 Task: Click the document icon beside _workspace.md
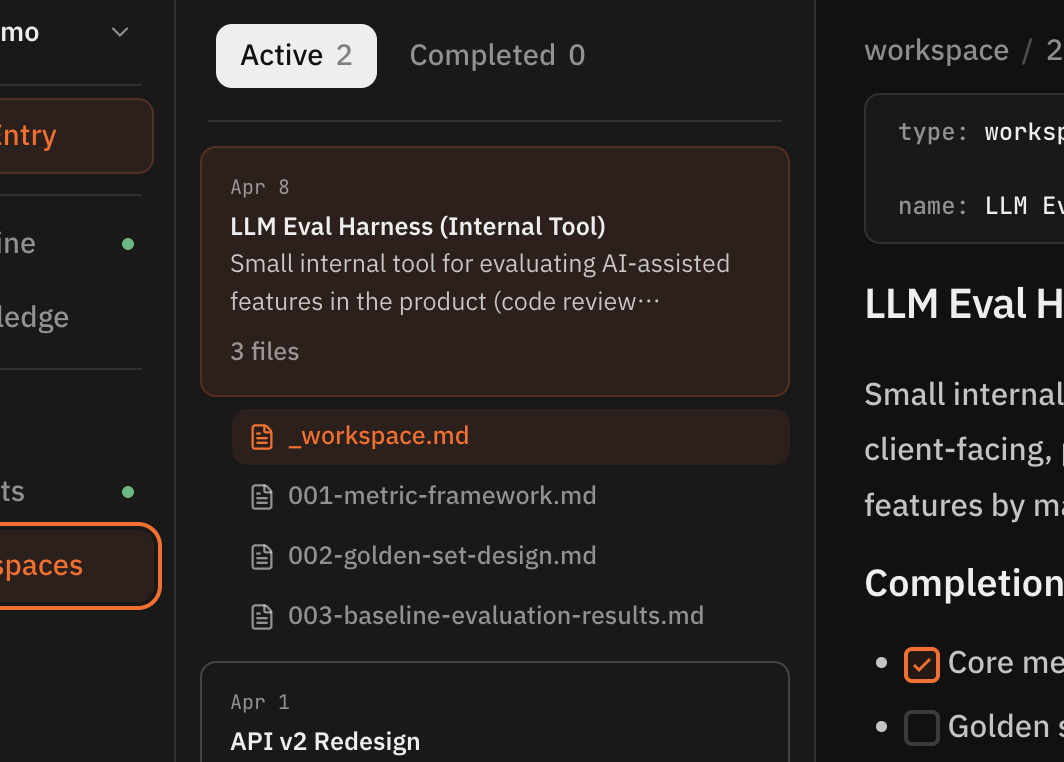tap(262, 436)
